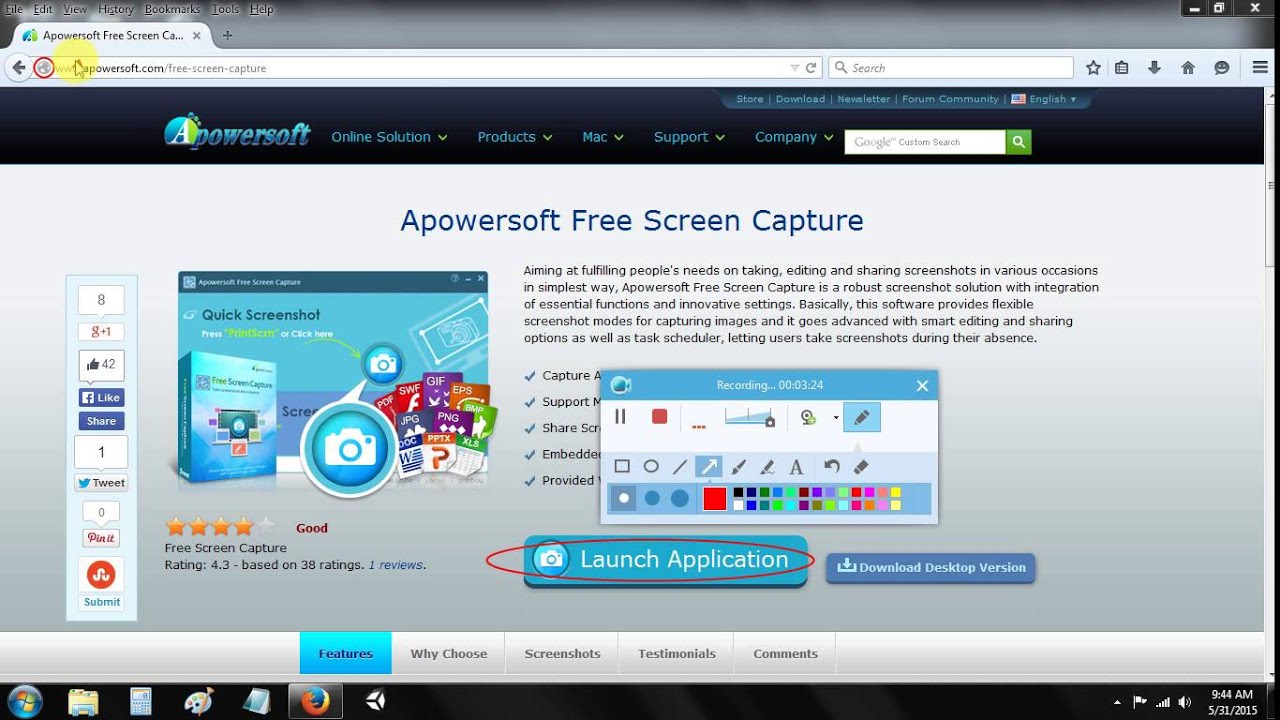The width and height of the screenshot is (1280, 720).
Task: Open the Mac dropdown menu
Action: (x=603, y=137)
